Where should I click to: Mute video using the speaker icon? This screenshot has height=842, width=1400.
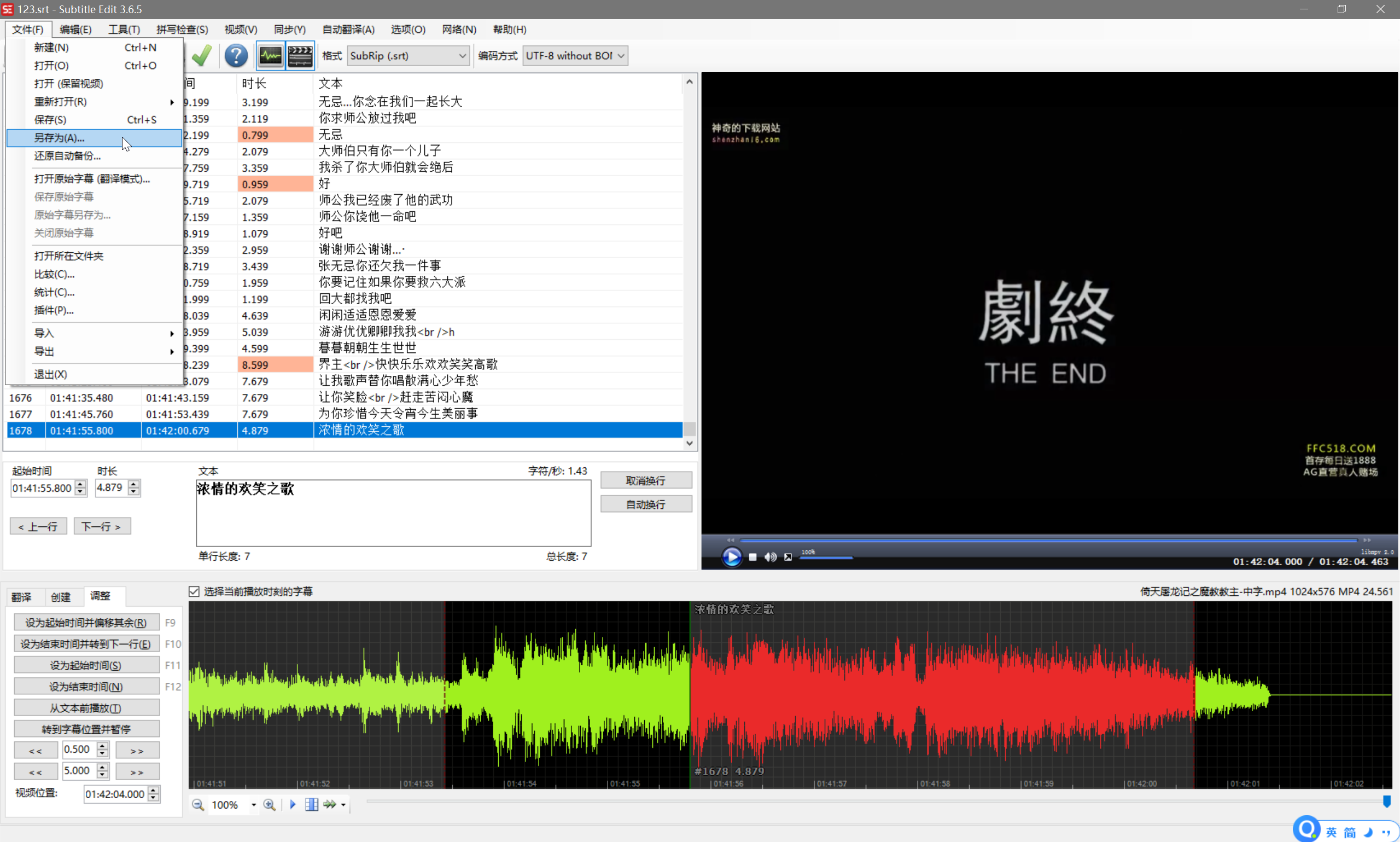click(770, 557)
